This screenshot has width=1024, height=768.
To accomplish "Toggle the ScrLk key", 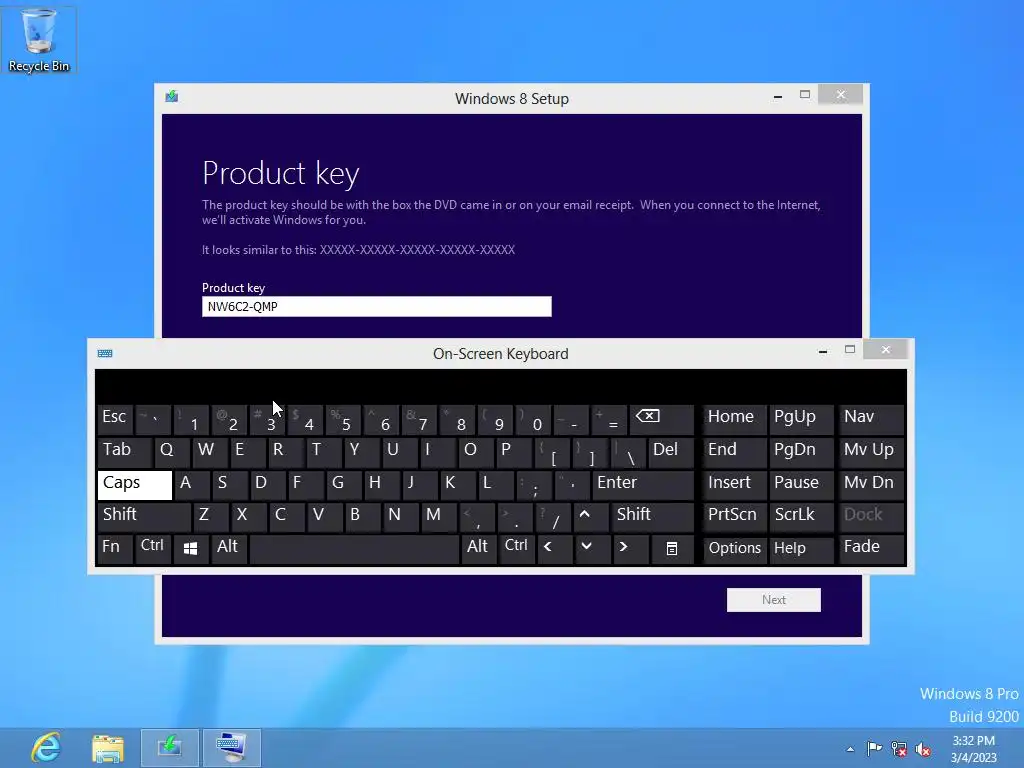I will click(801, 516).
